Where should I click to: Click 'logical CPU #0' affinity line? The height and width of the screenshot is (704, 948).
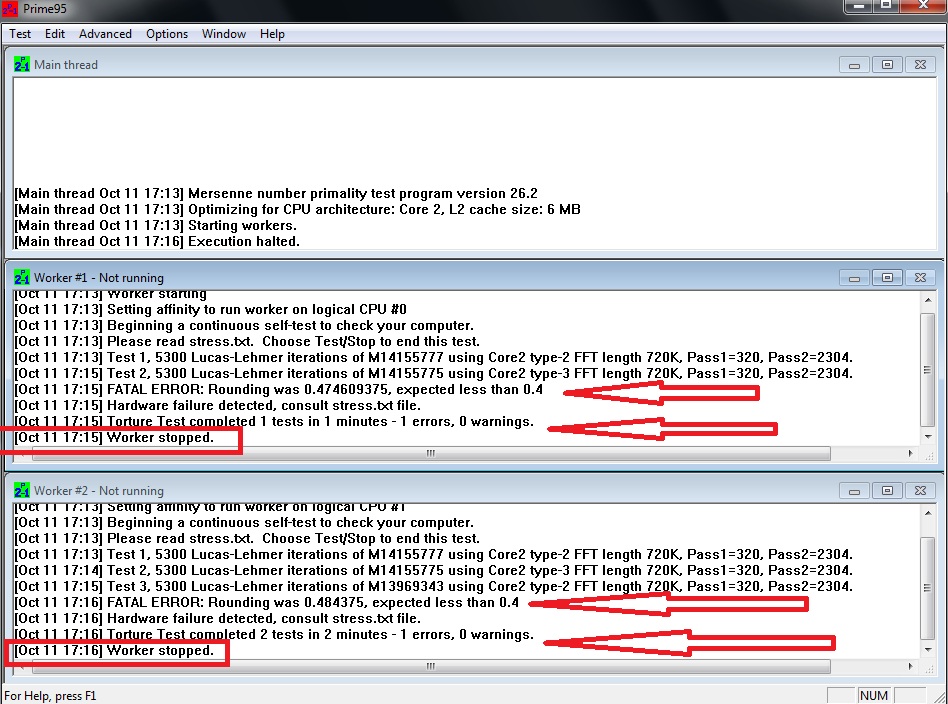point(210,310)
